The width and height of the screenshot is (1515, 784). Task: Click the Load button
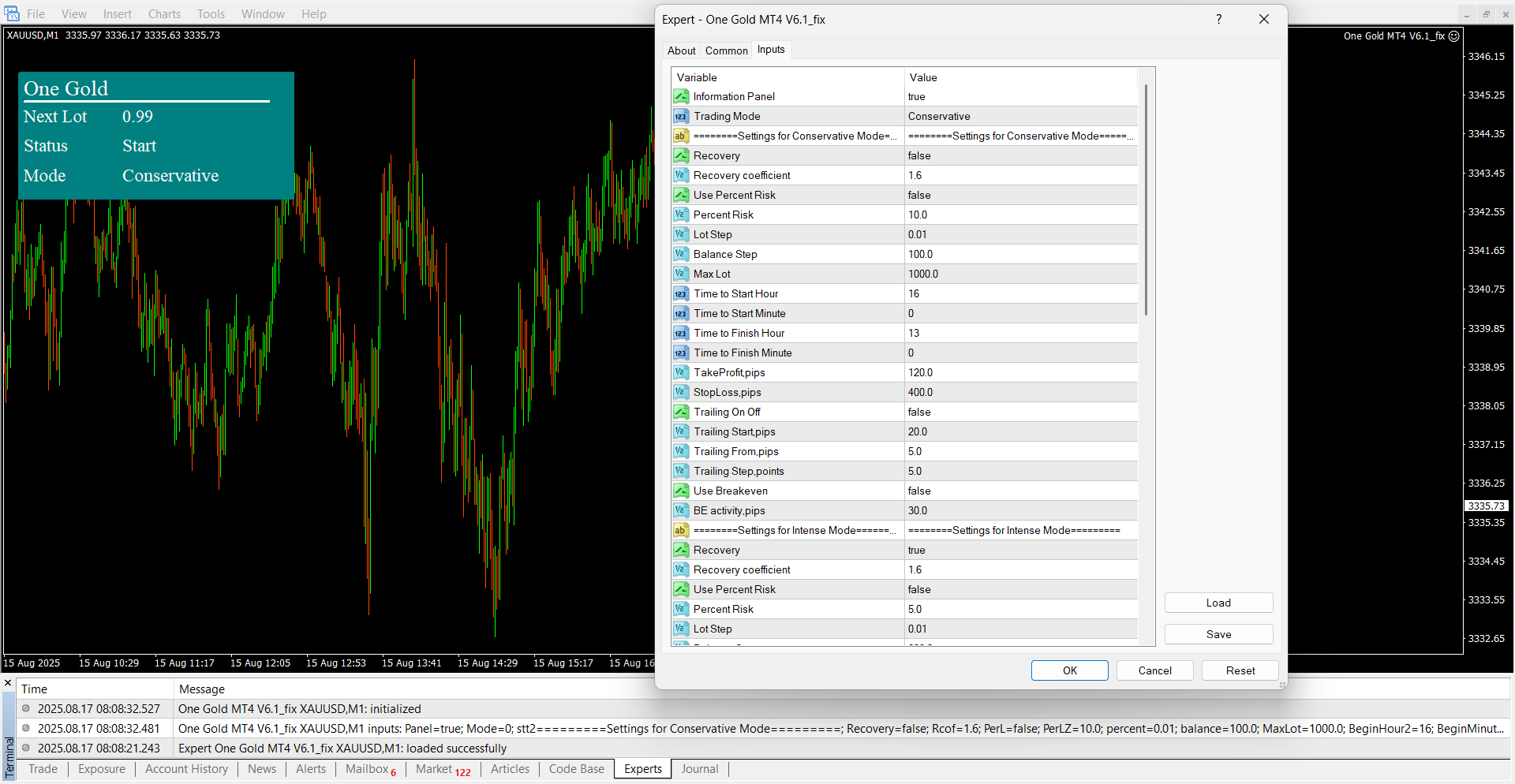tap(1218, 603)
